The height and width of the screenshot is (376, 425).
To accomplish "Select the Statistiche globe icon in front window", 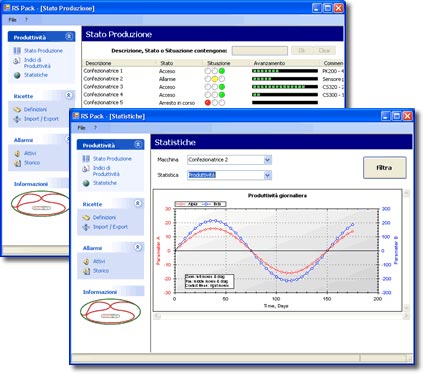I will (86, 183).
